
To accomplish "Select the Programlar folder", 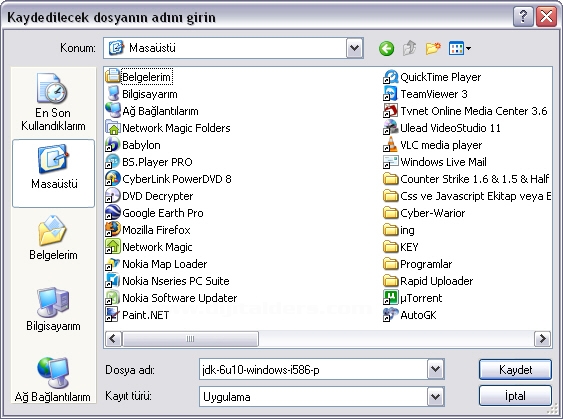I will click(418, 264).
